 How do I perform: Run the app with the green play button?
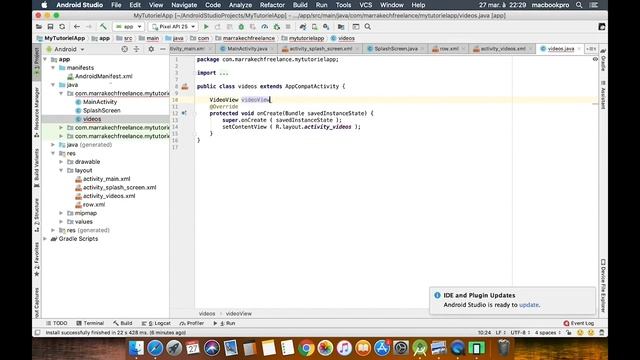pos(206,27)
